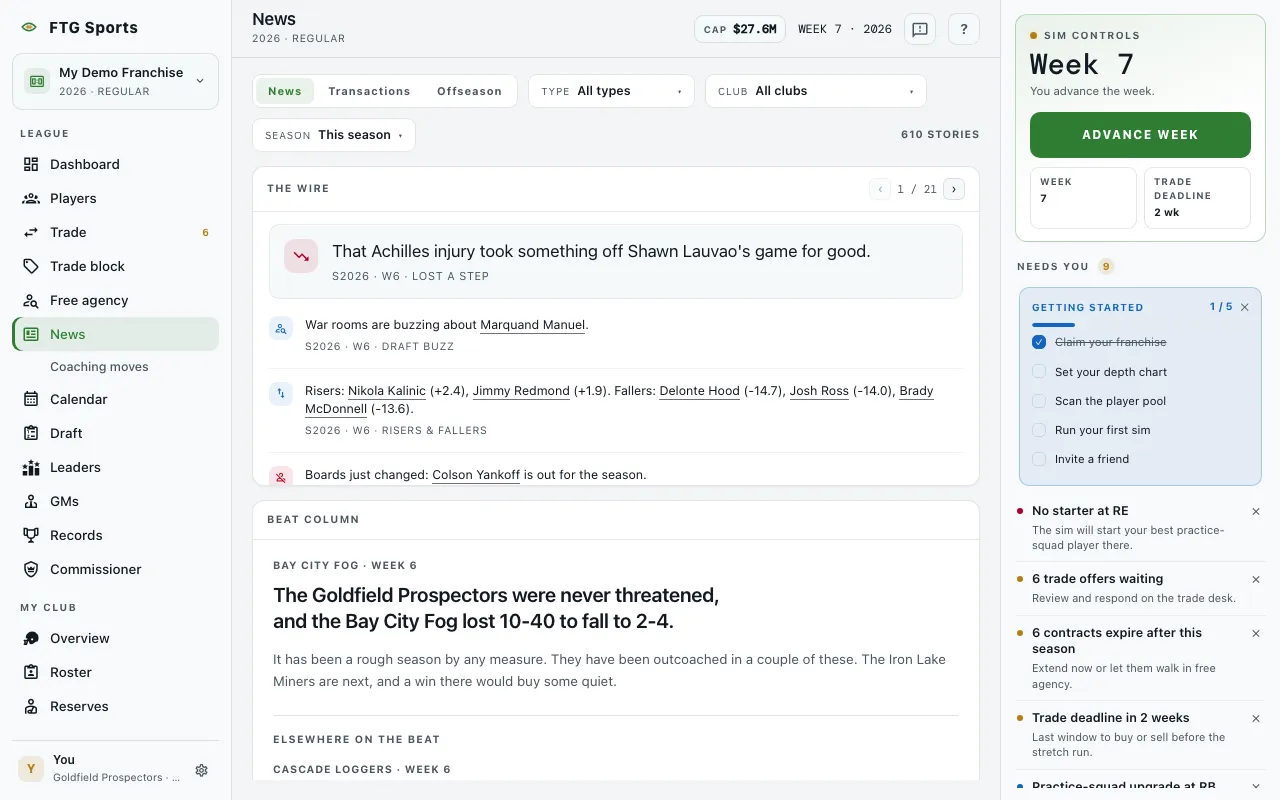Open the Reserves page
This screenshot has width=1280, height=800.
(x=115, y=706)
